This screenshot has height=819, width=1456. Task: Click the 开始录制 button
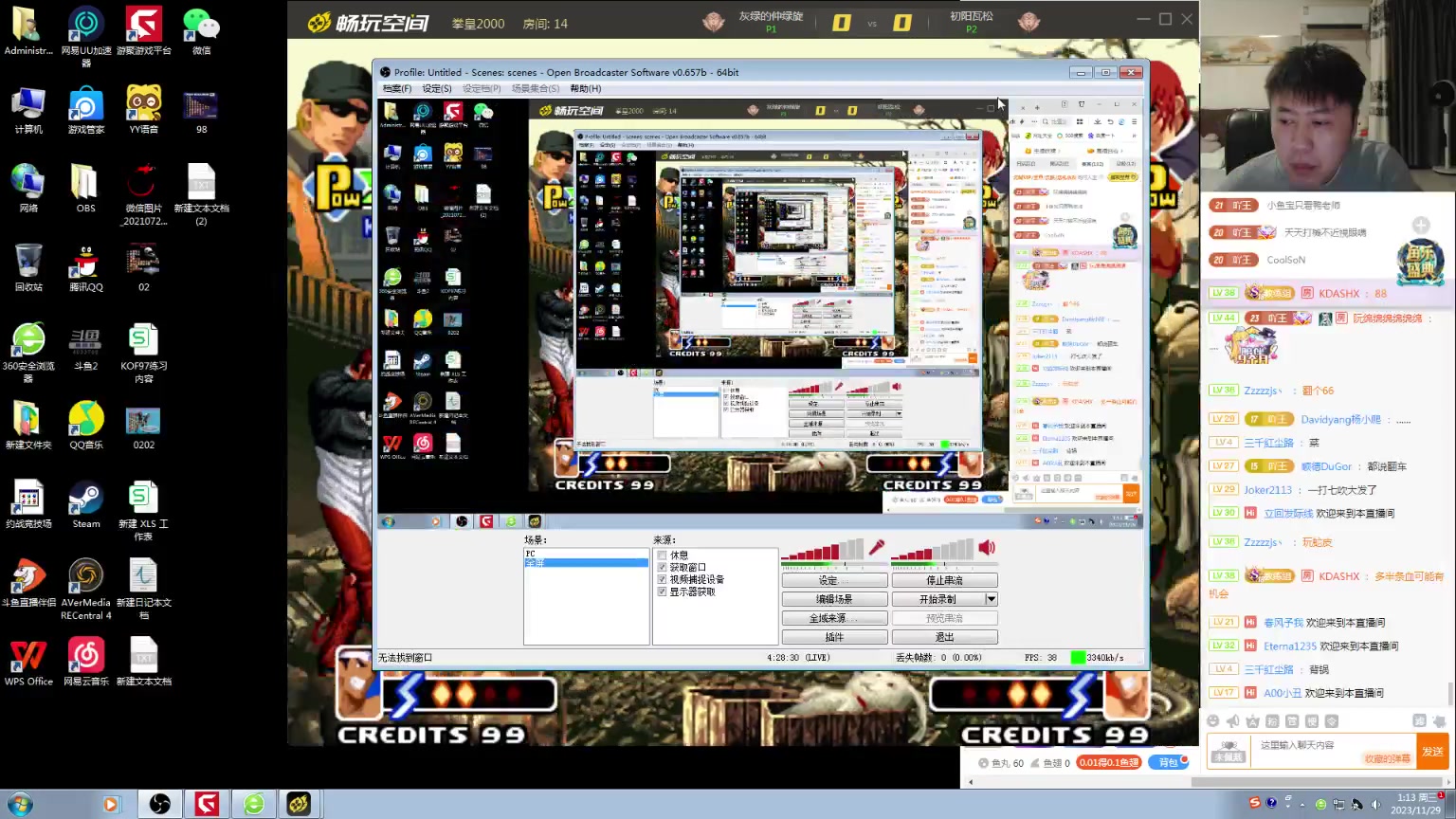coord(937,599)
